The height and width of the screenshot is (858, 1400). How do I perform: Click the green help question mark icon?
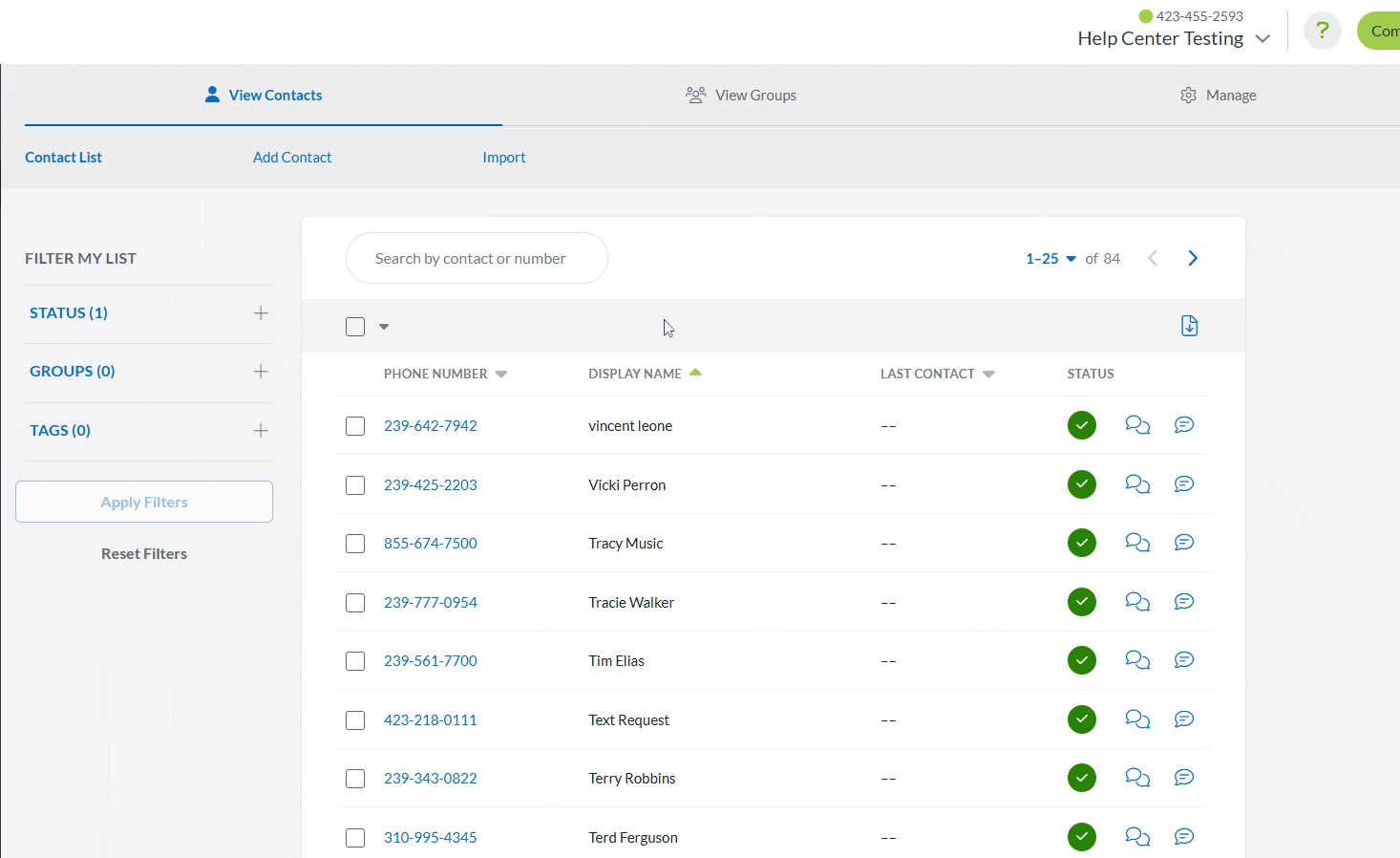coord(1322,32)
